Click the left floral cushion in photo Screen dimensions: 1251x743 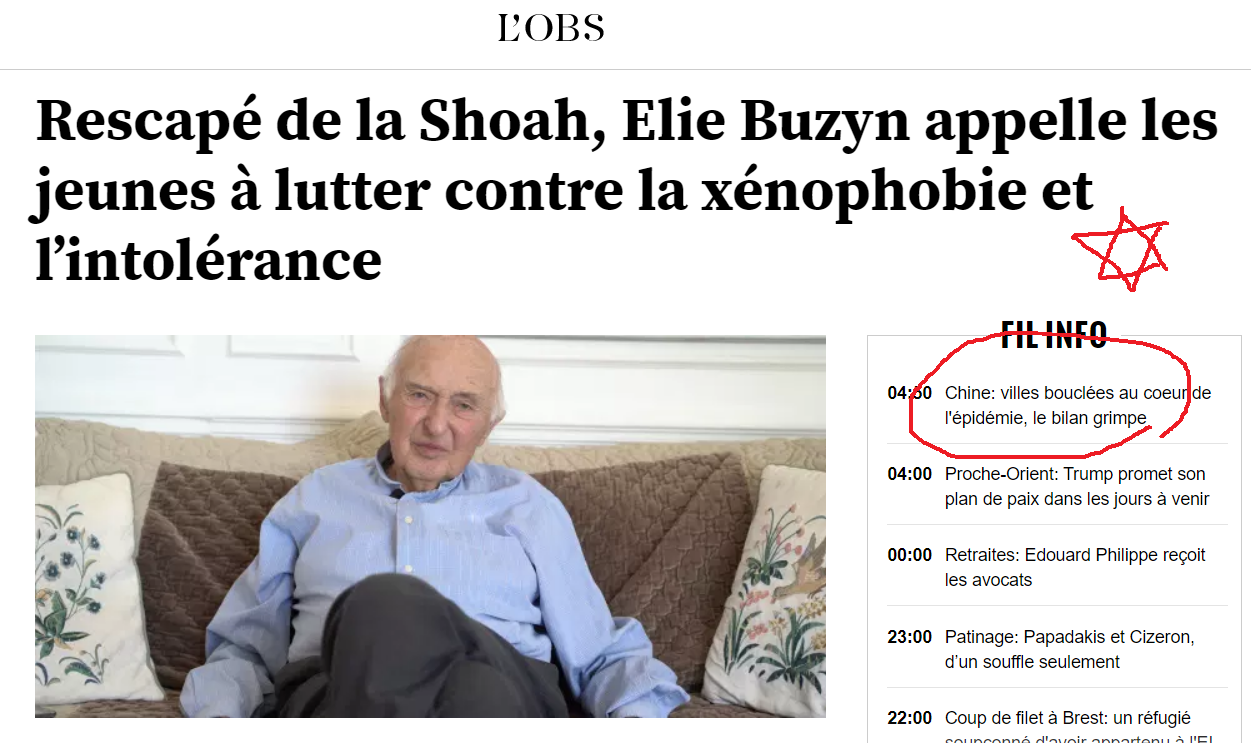click(x=96, y=588)
